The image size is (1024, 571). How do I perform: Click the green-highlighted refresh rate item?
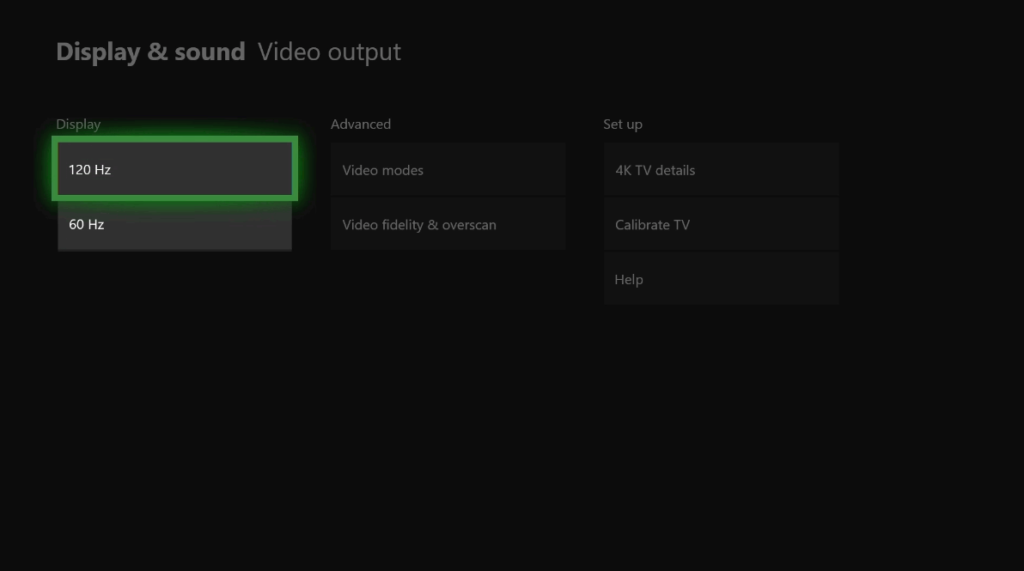click(x=174, y=169)
